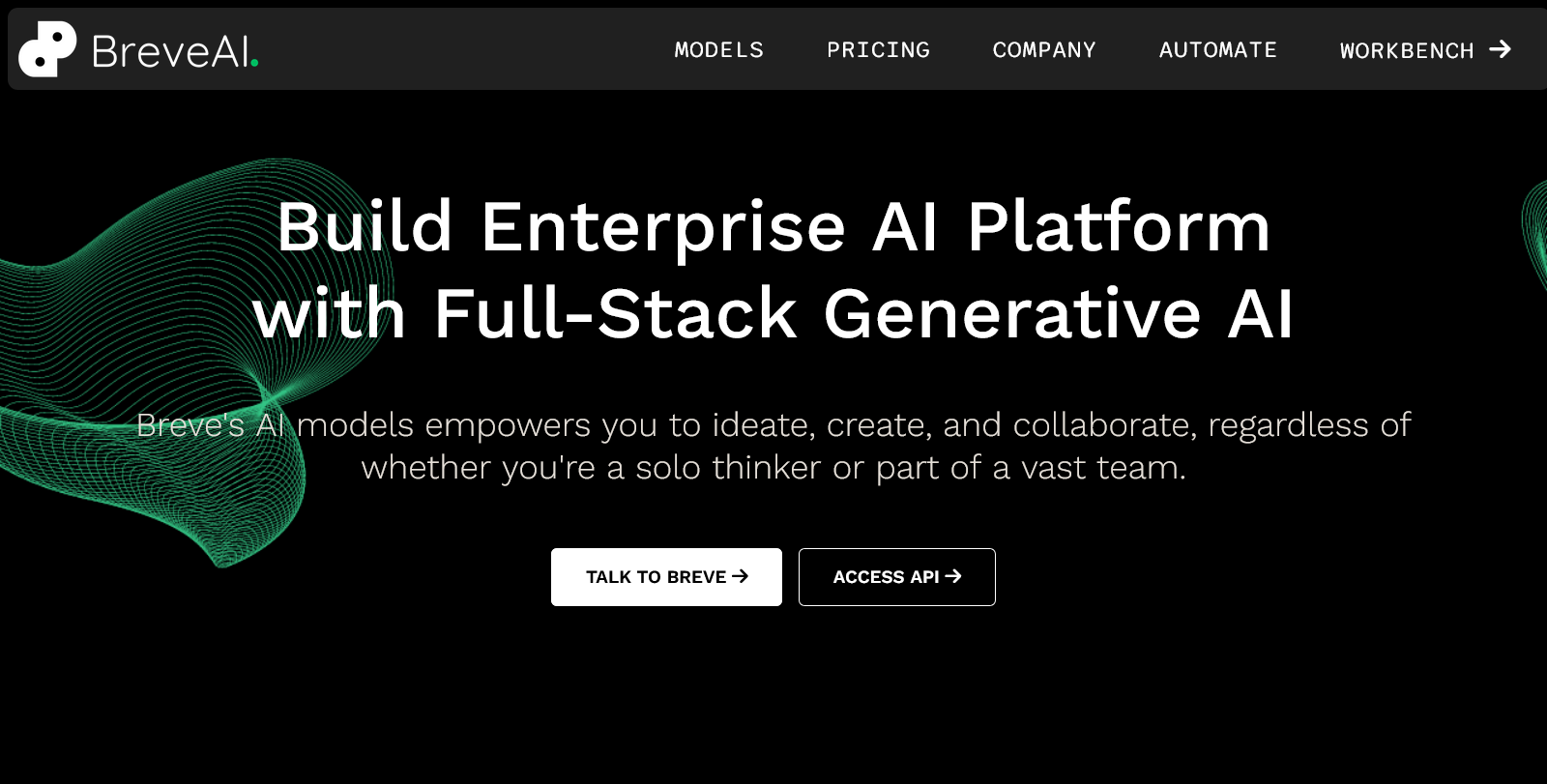This screenshot has width=1547, height=784.
Task: Click the ACCESS API button
Action: (x=897, y=577)
